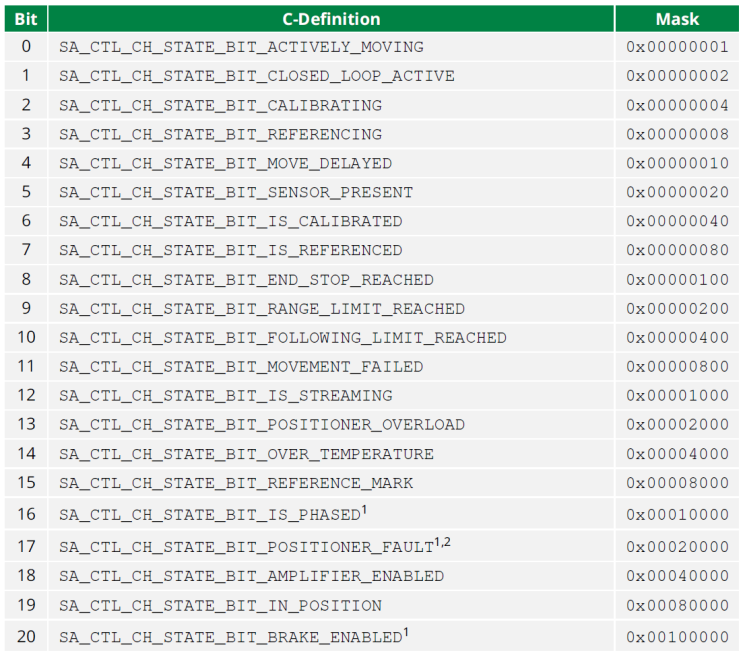Click bit number 13 cell
This screenshot has height=655, width=743.
(x=26, y=424)
